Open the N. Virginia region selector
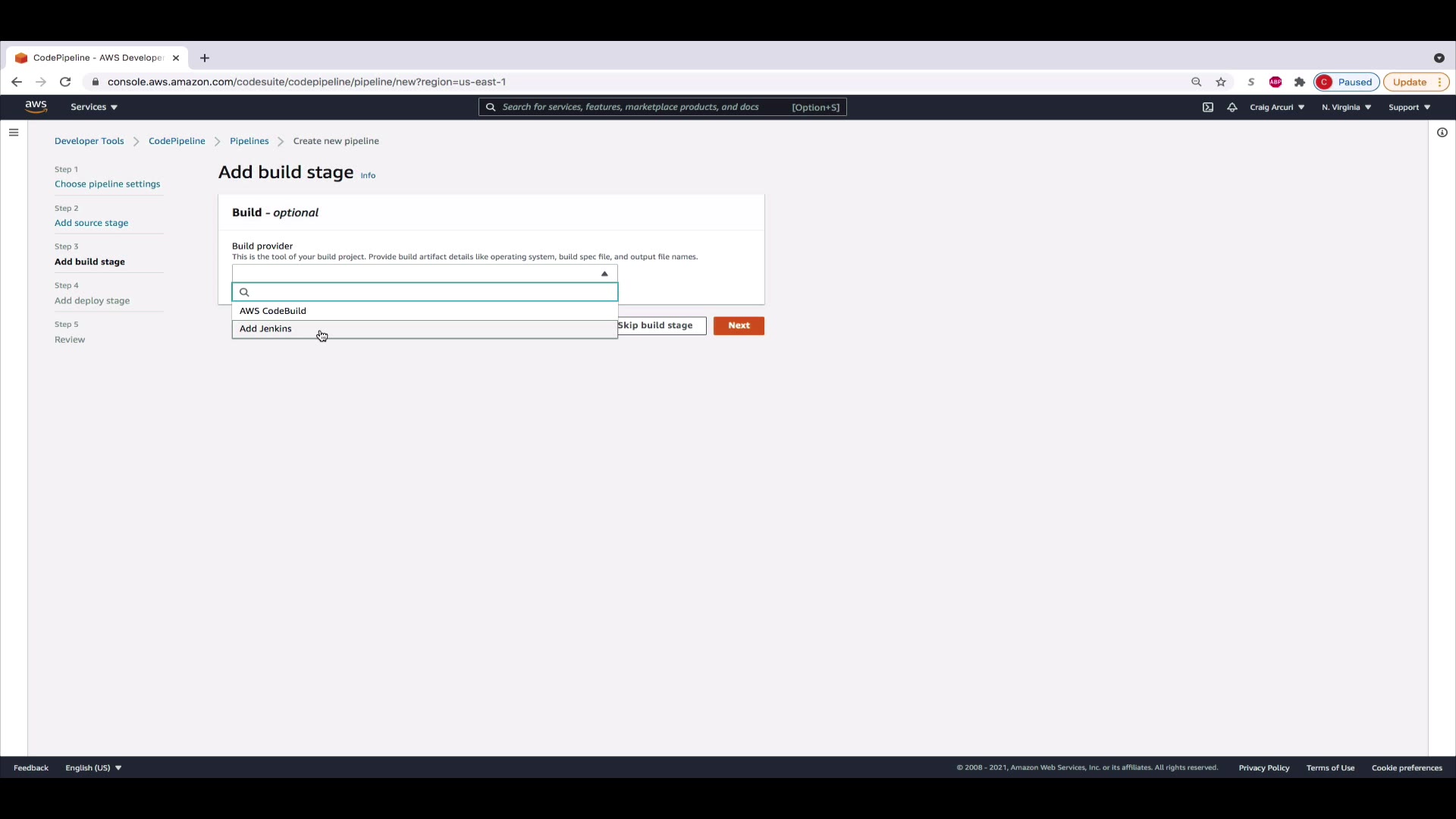Viewport: 1456px width, 819px height. click(1346, 107)
